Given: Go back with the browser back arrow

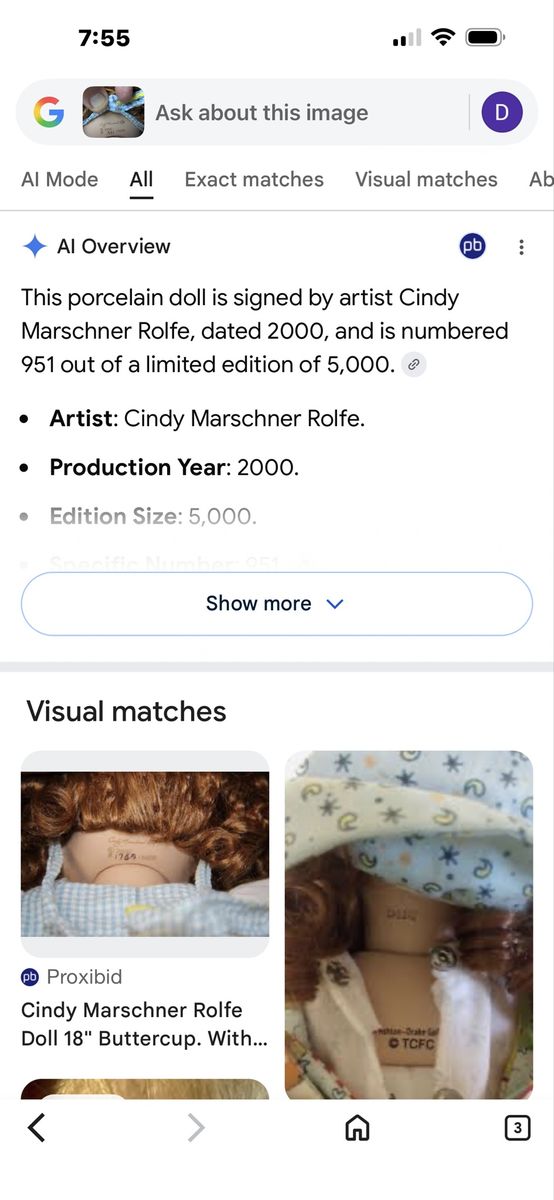Looking at the screenshot, I should click(x=37, y=1128).
